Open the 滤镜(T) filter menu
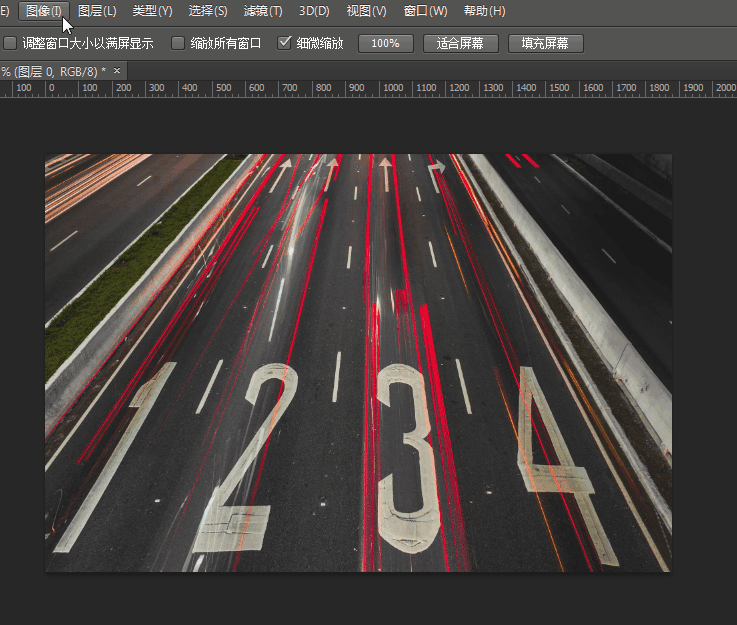The width and height of the screenshot is (737, 625). tap(263, 11)
